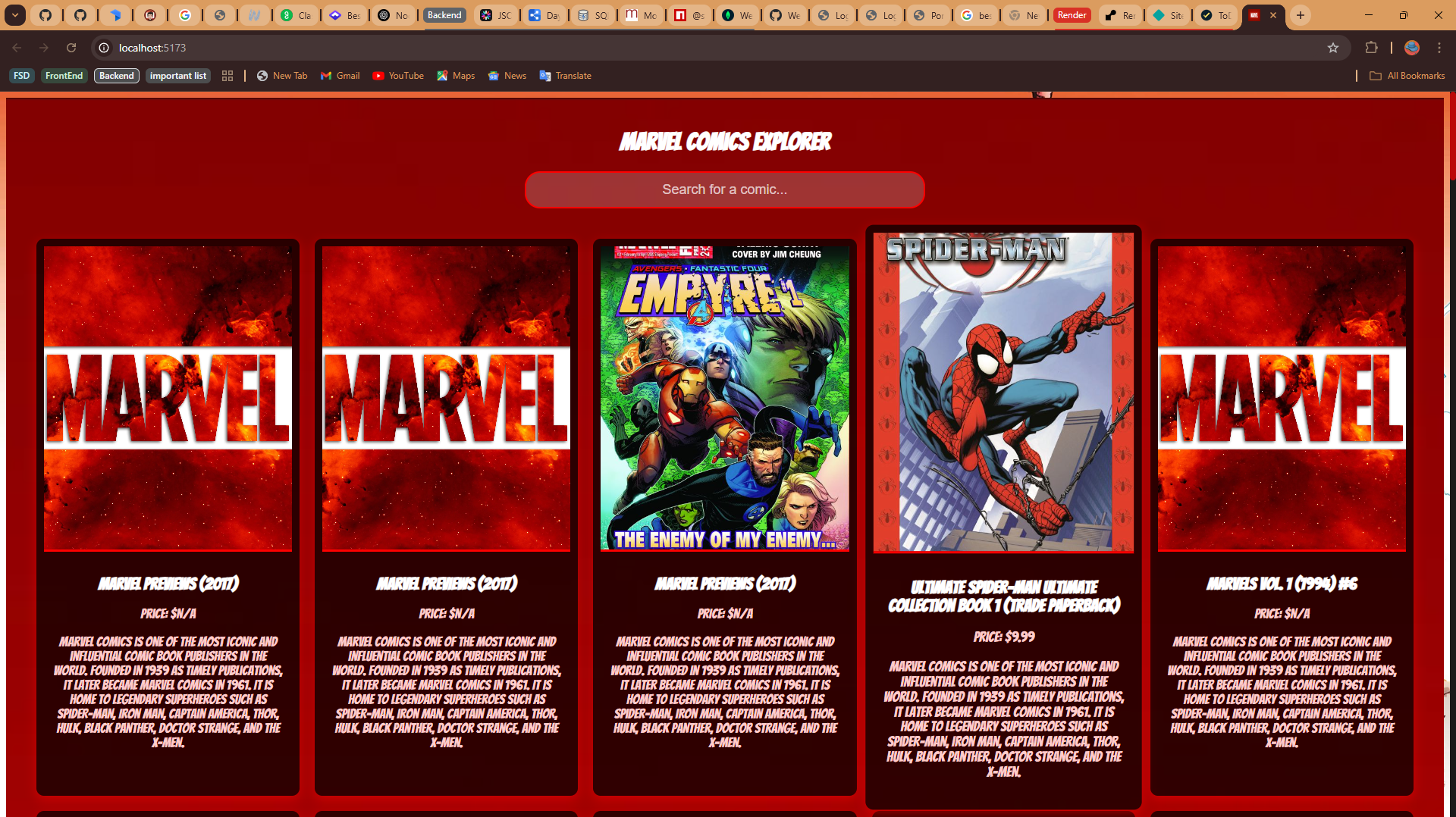Open the Maps bookmark

pos(456,76)
